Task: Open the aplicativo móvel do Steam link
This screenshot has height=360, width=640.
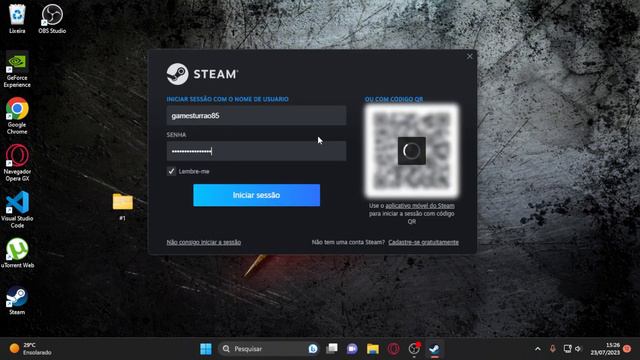Action: (420, 206)
